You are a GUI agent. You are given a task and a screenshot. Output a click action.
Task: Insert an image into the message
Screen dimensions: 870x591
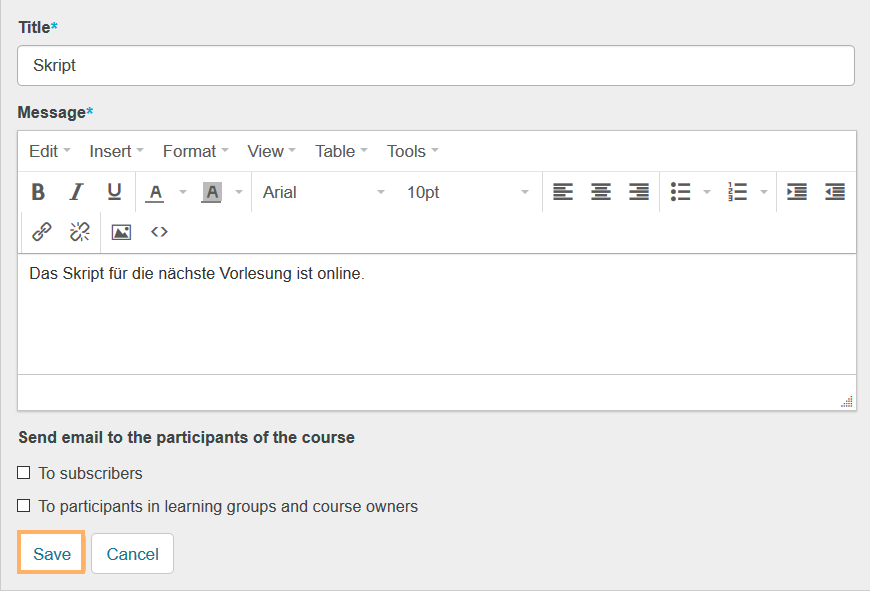(x=121, y=232)
